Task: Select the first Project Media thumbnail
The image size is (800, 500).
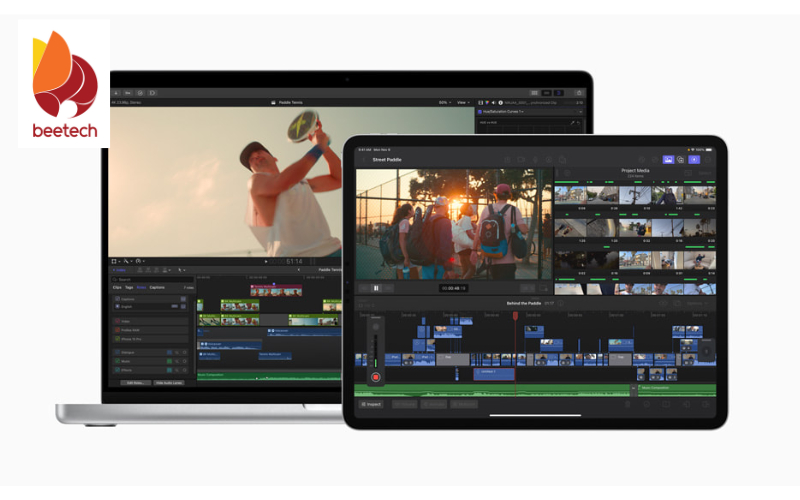Action: [x=570, y=194]
